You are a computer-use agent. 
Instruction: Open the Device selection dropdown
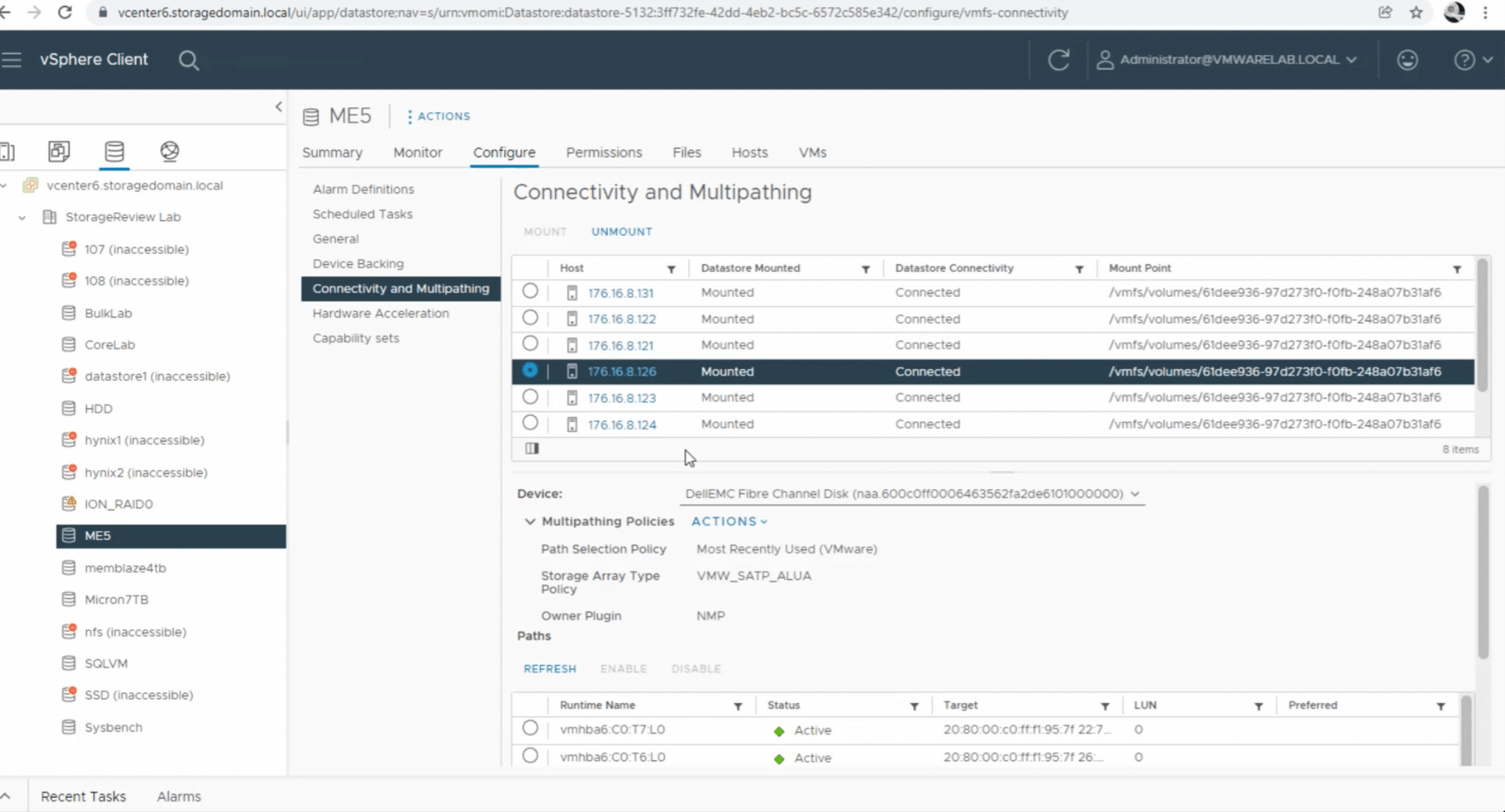tap(912, 494)
